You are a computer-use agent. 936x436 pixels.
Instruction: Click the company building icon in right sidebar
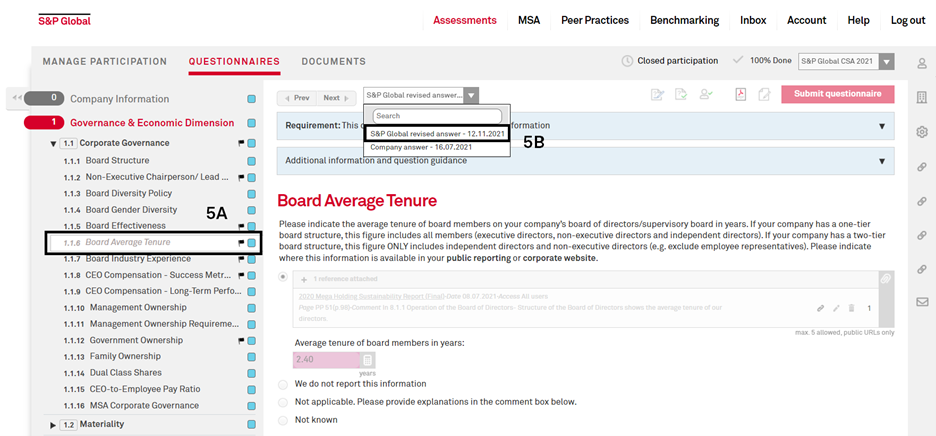tap(922, 97)
